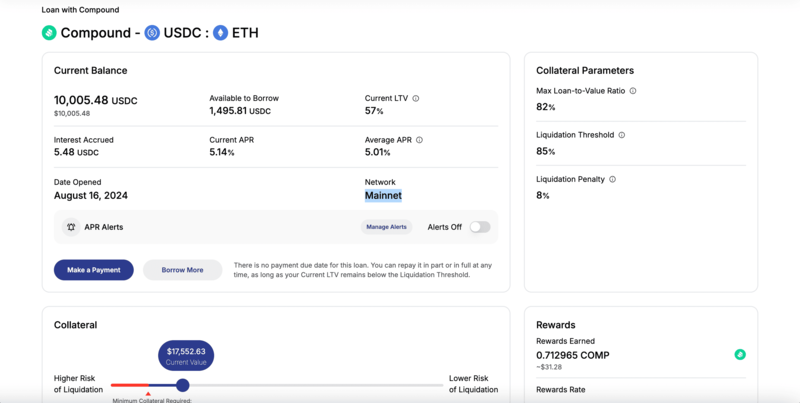800x403 pixels.
Task: Click the 10,005.48 USDC balance value
Action: (x=95, y=100)
